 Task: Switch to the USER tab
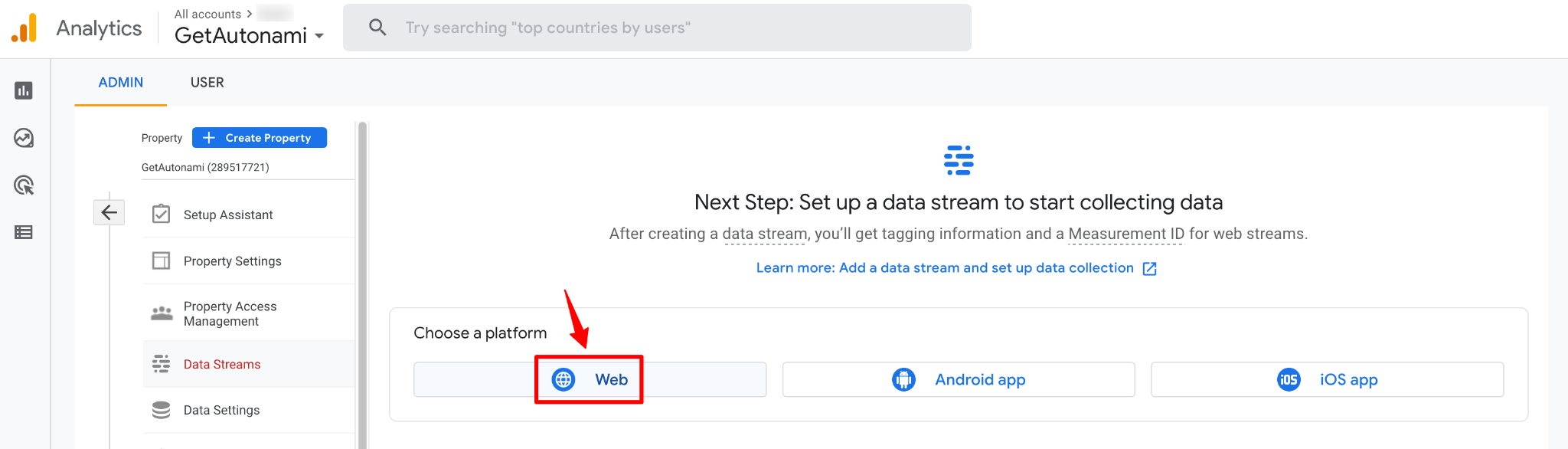click(x=207, y=82)
